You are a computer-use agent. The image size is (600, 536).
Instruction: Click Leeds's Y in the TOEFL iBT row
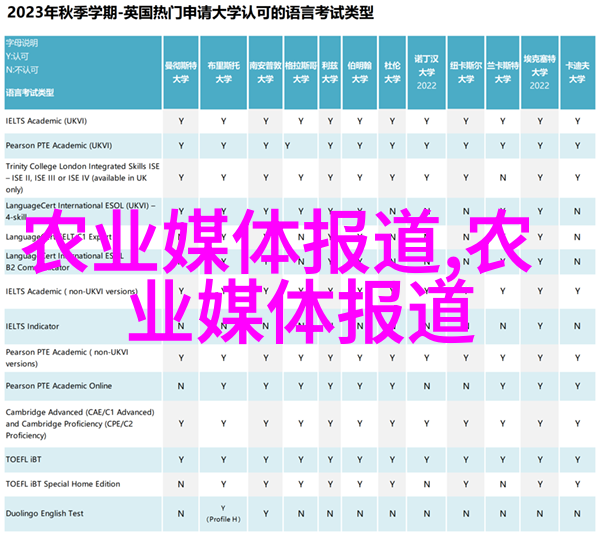coord(330,459)
